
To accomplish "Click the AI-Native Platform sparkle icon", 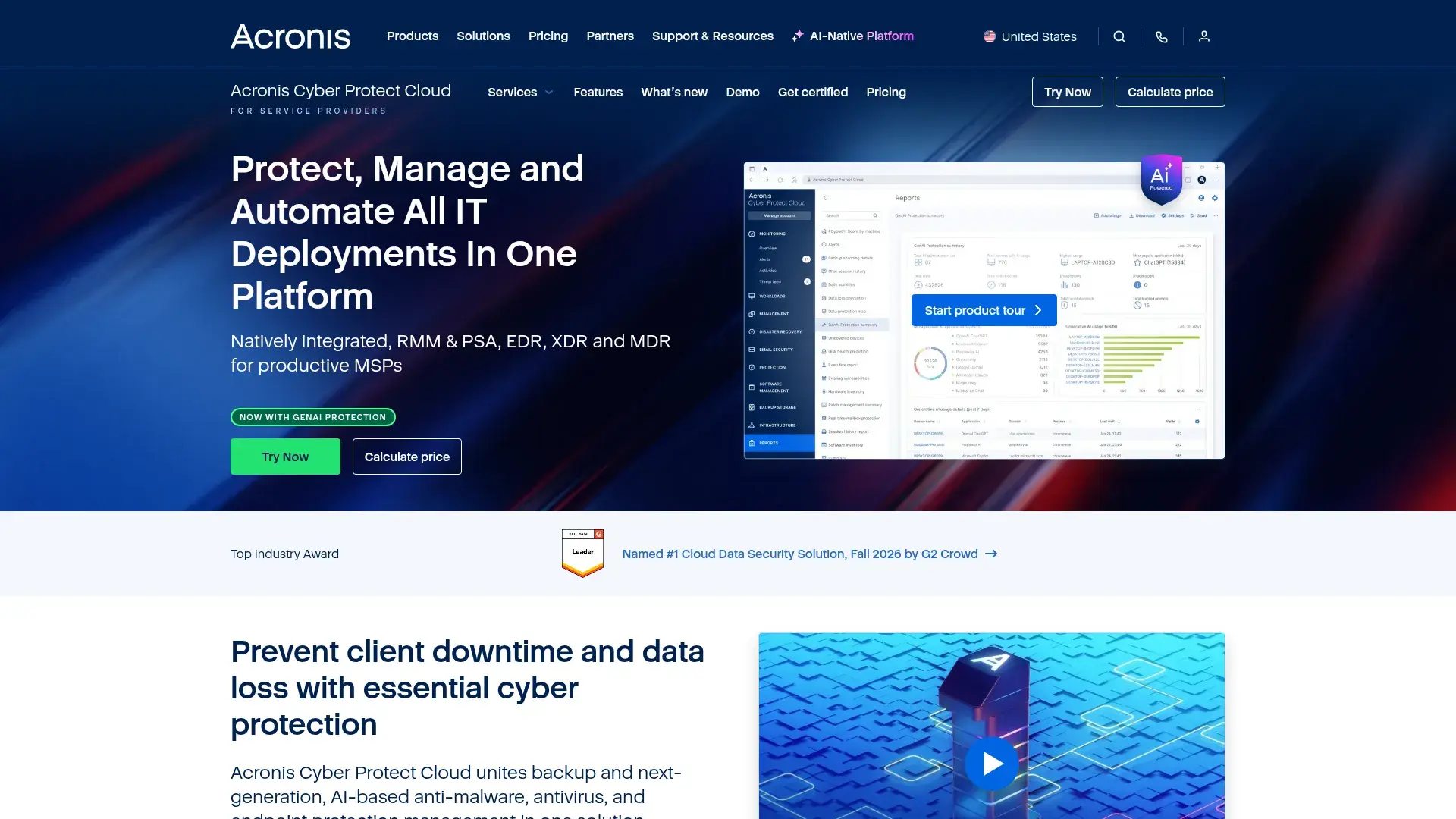I will [x=798, y=36].
